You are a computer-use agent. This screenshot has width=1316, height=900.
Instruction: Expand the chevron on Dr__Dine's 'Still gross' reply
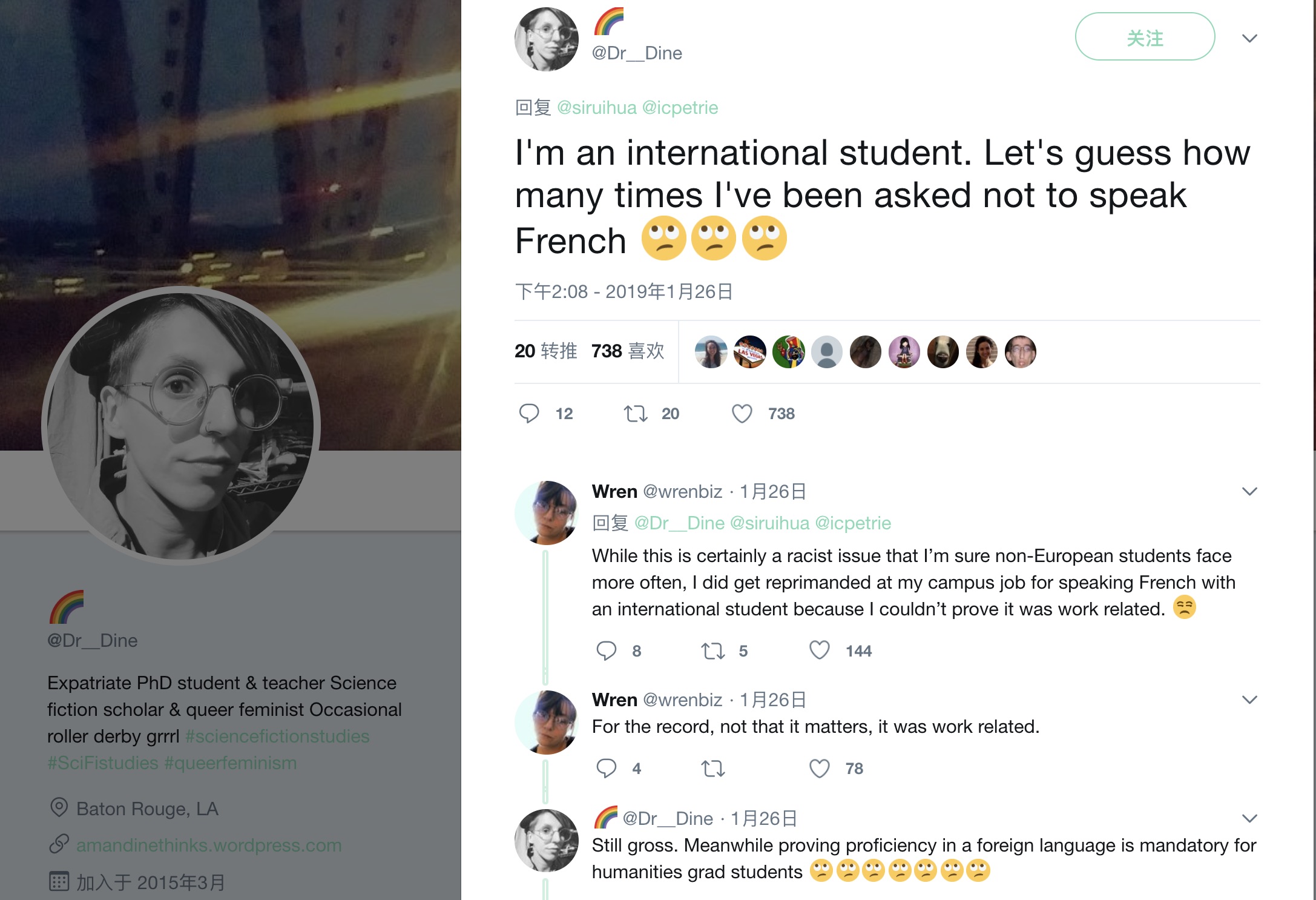click(1249, 818)
